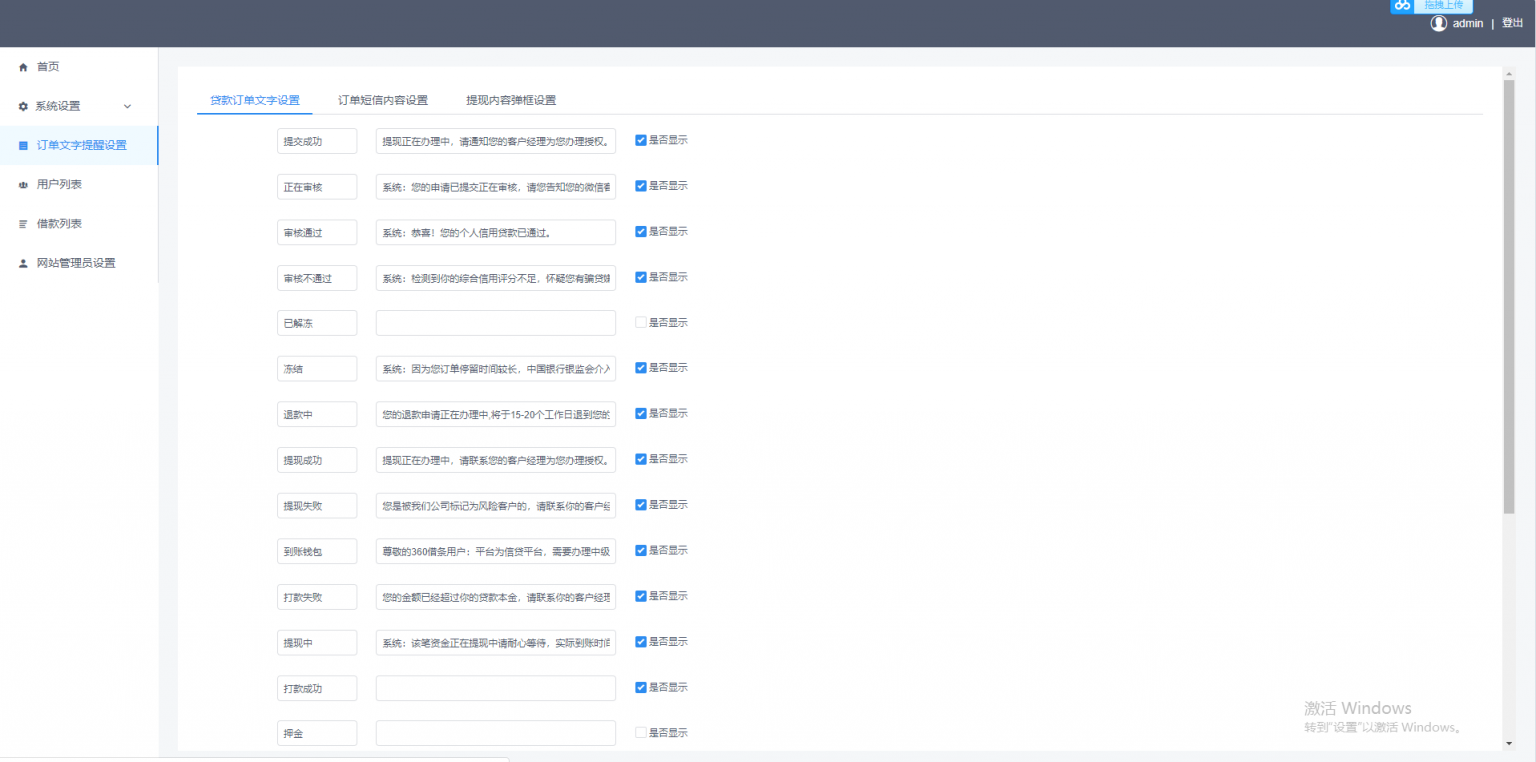The image size is (1536, 762).
Task: Click the 首页 home icon in sidebar
Action: pyautogui.click(x=22, y=66)
